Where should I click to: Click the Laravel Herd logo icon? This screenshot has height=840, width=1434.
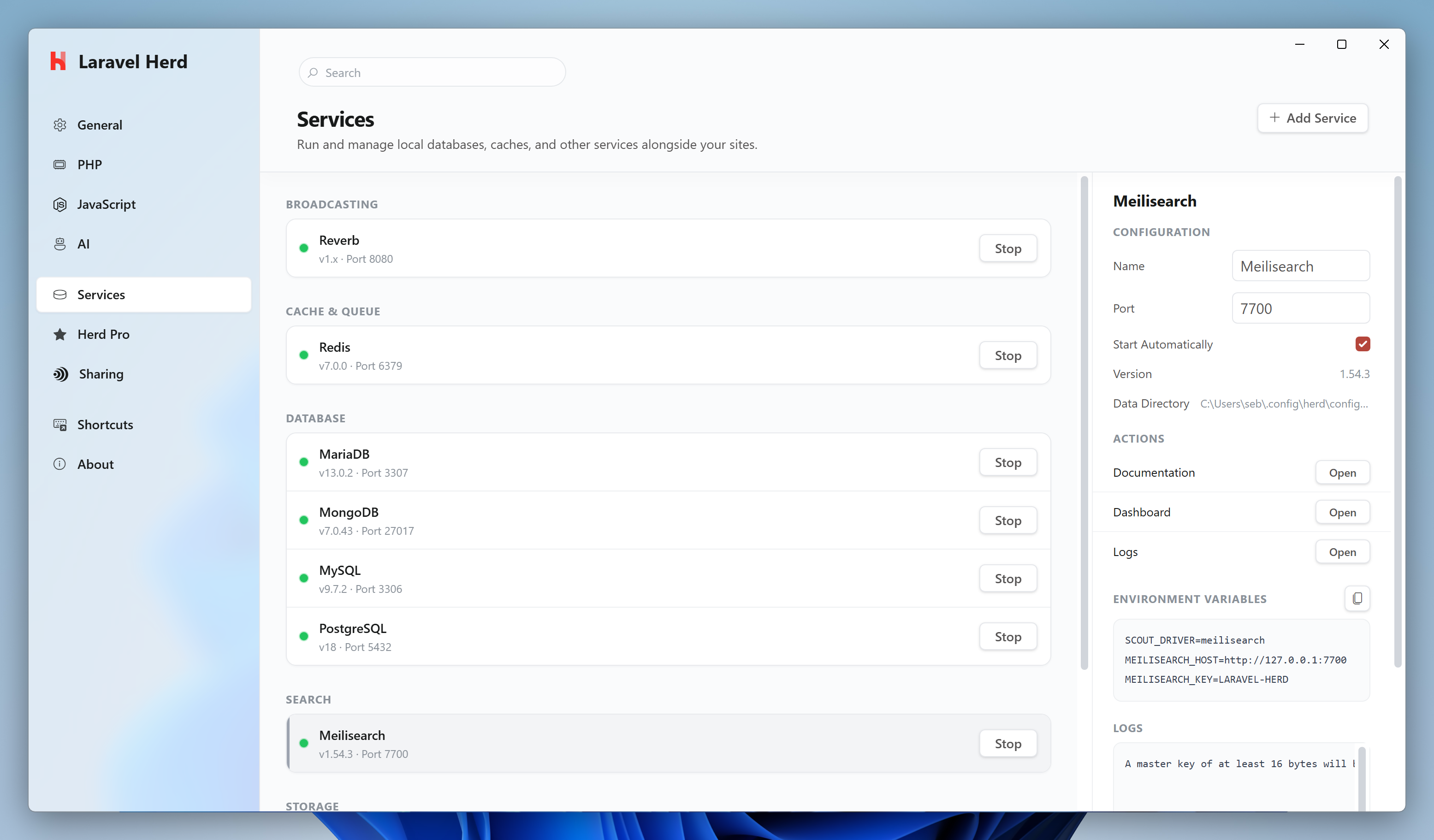click(x=58, y=61)
